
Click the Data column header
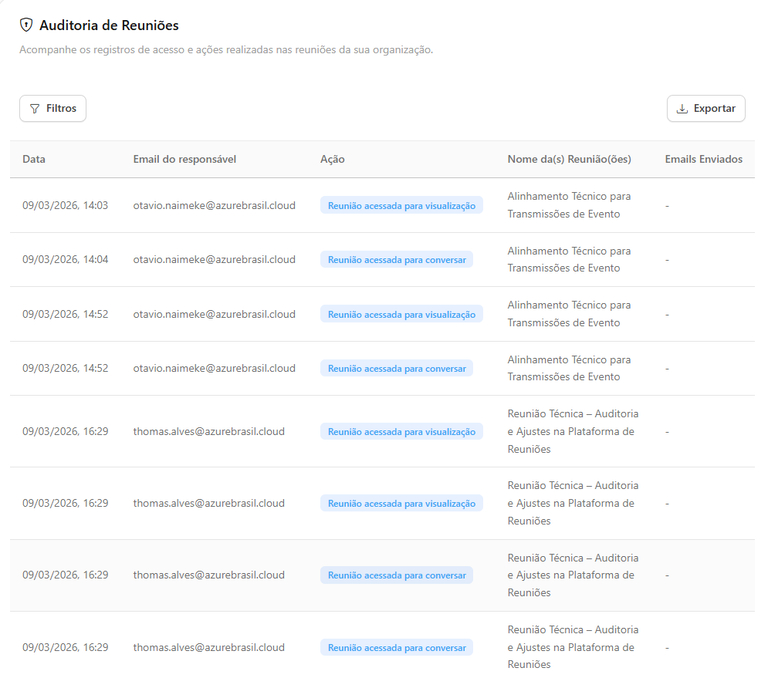[34, 159]
